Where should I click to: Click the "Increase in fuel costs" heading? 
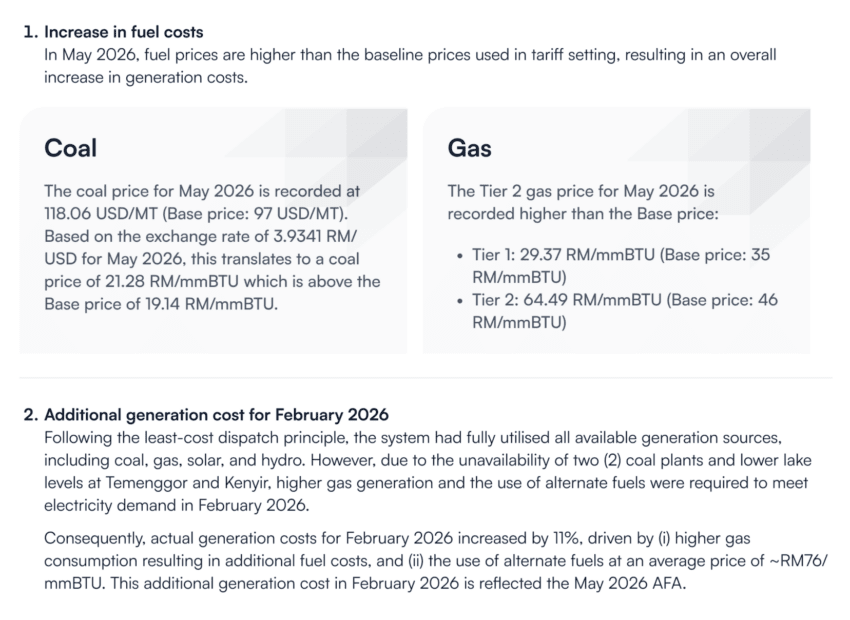tap(124, 32)
